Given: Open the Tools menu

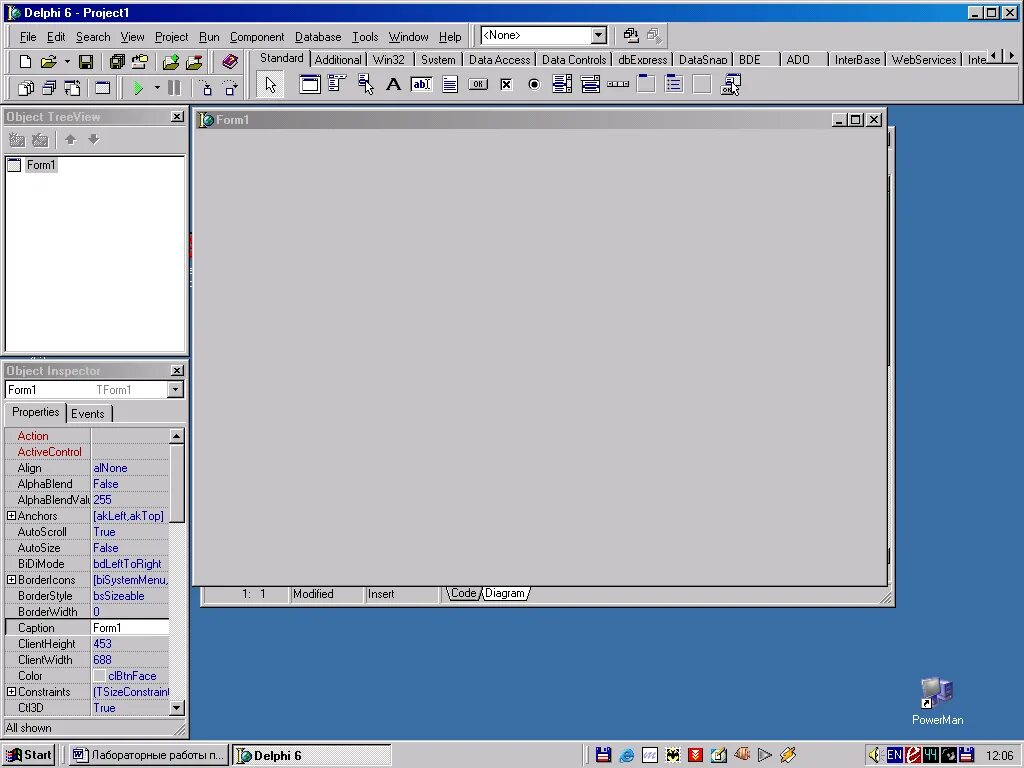Looking at the screenshot, I should 365,37.
